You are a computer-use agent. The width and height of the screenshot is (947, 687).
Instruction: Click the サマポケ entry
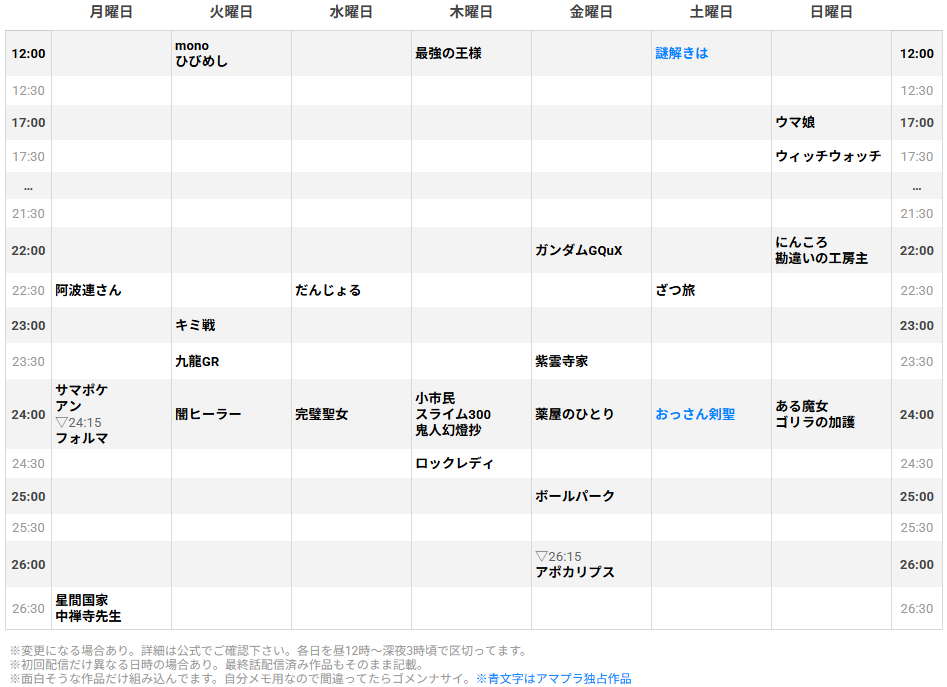click(82, 390)
